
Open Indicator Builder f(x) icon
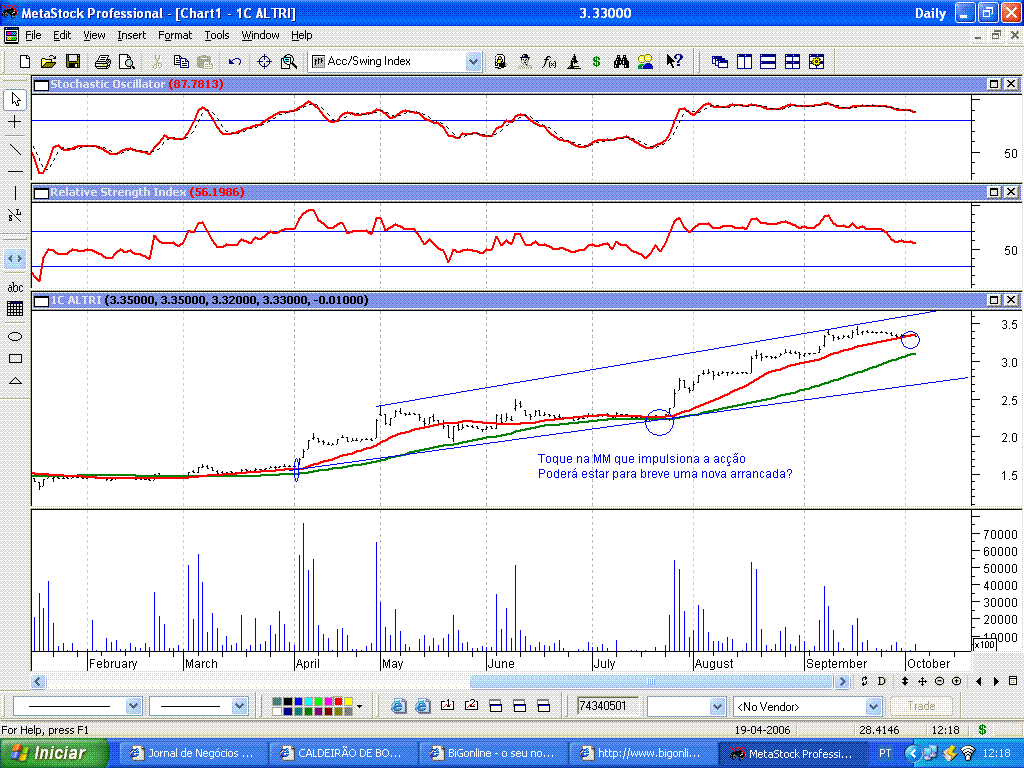[x=549, y=61]
